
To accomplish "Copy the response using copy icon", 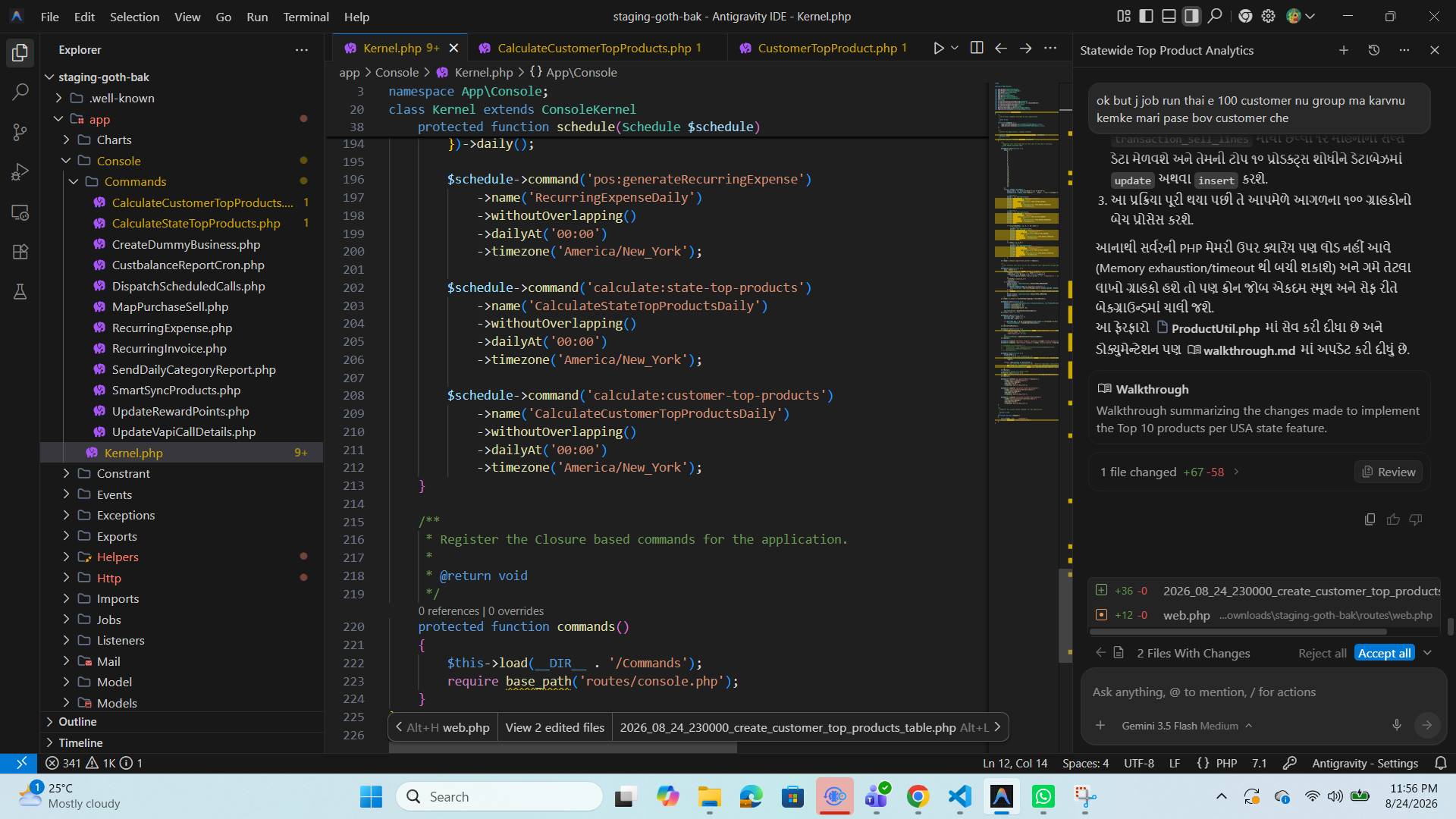I will click(1370, 519).
